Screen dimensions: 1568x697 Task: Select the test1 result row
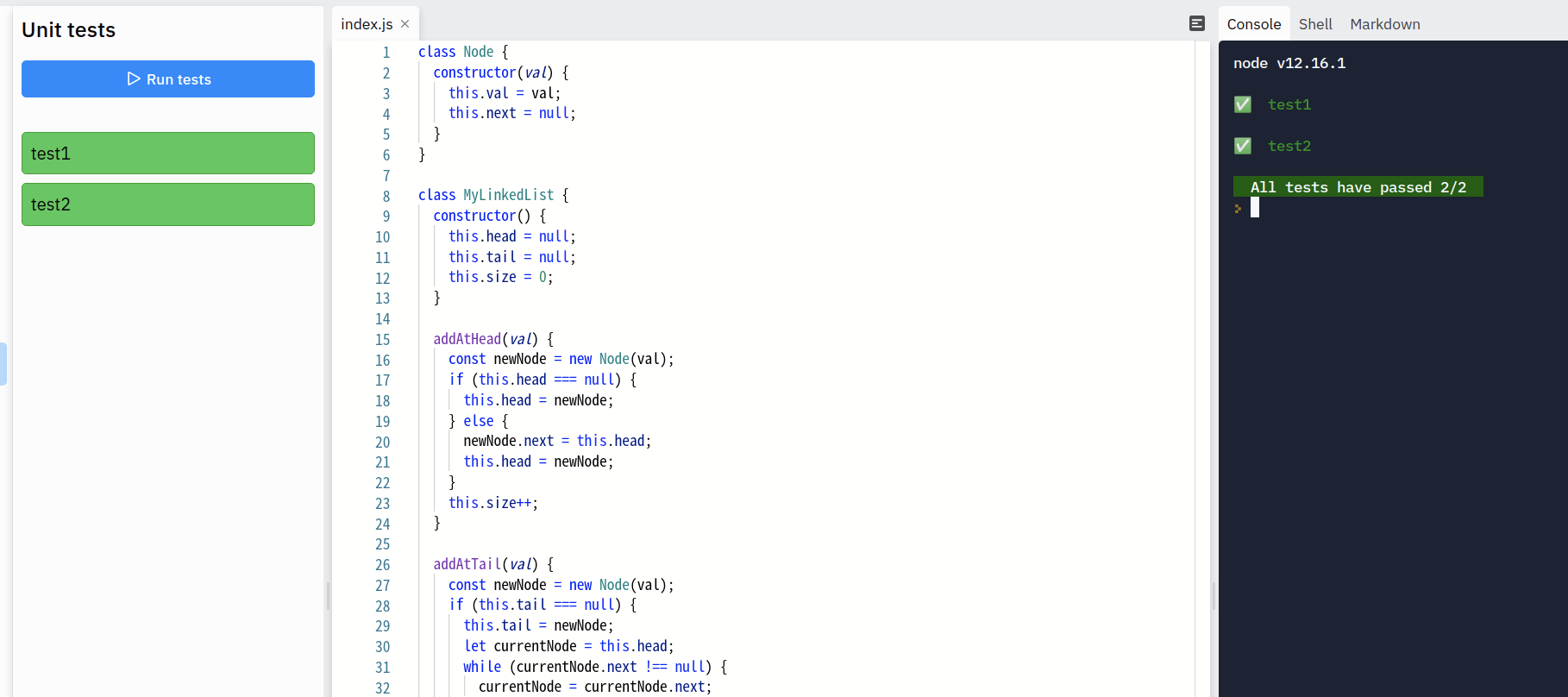[x=168, y=154]
